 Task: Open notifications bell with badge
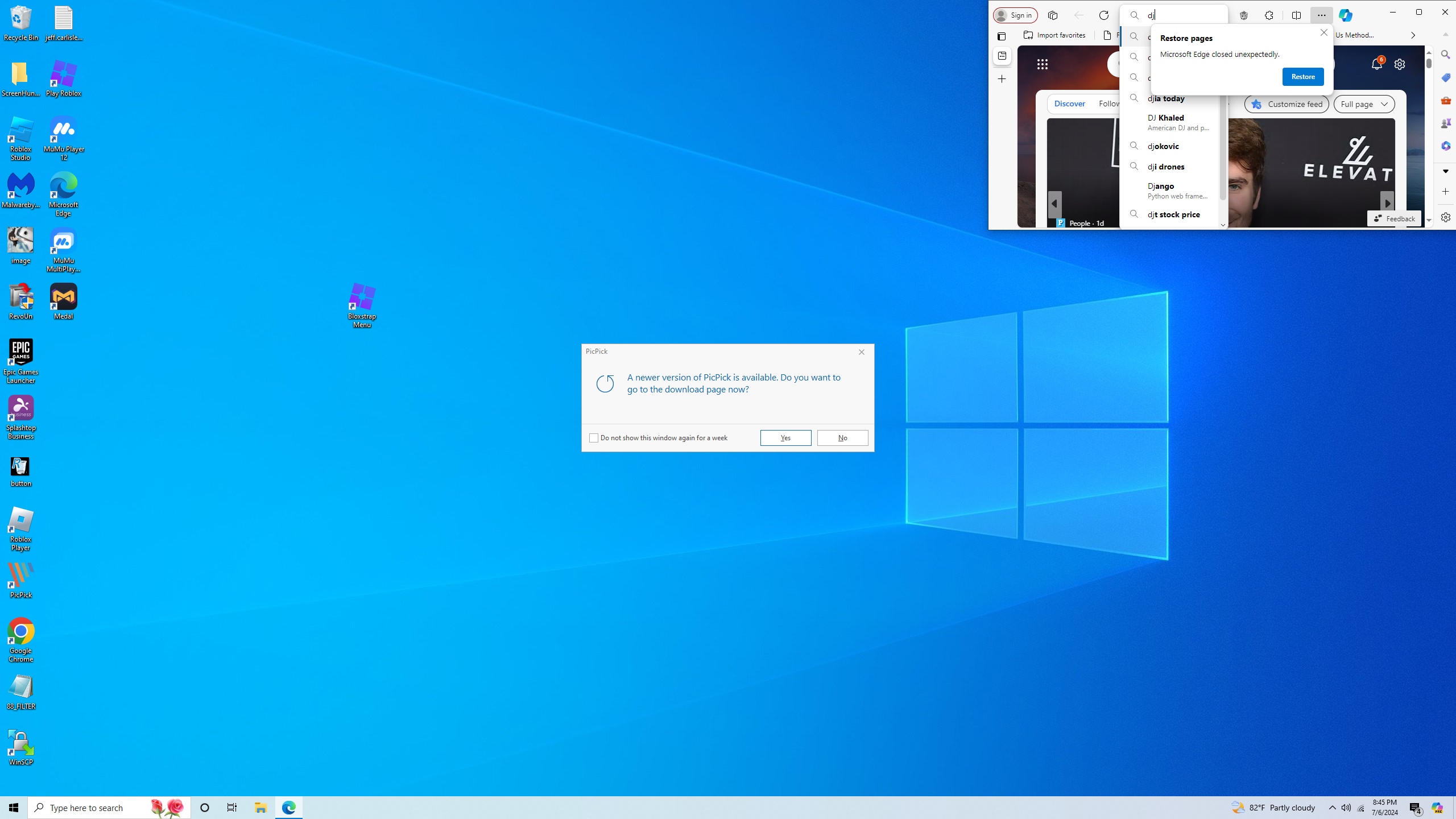point(1376,64)
